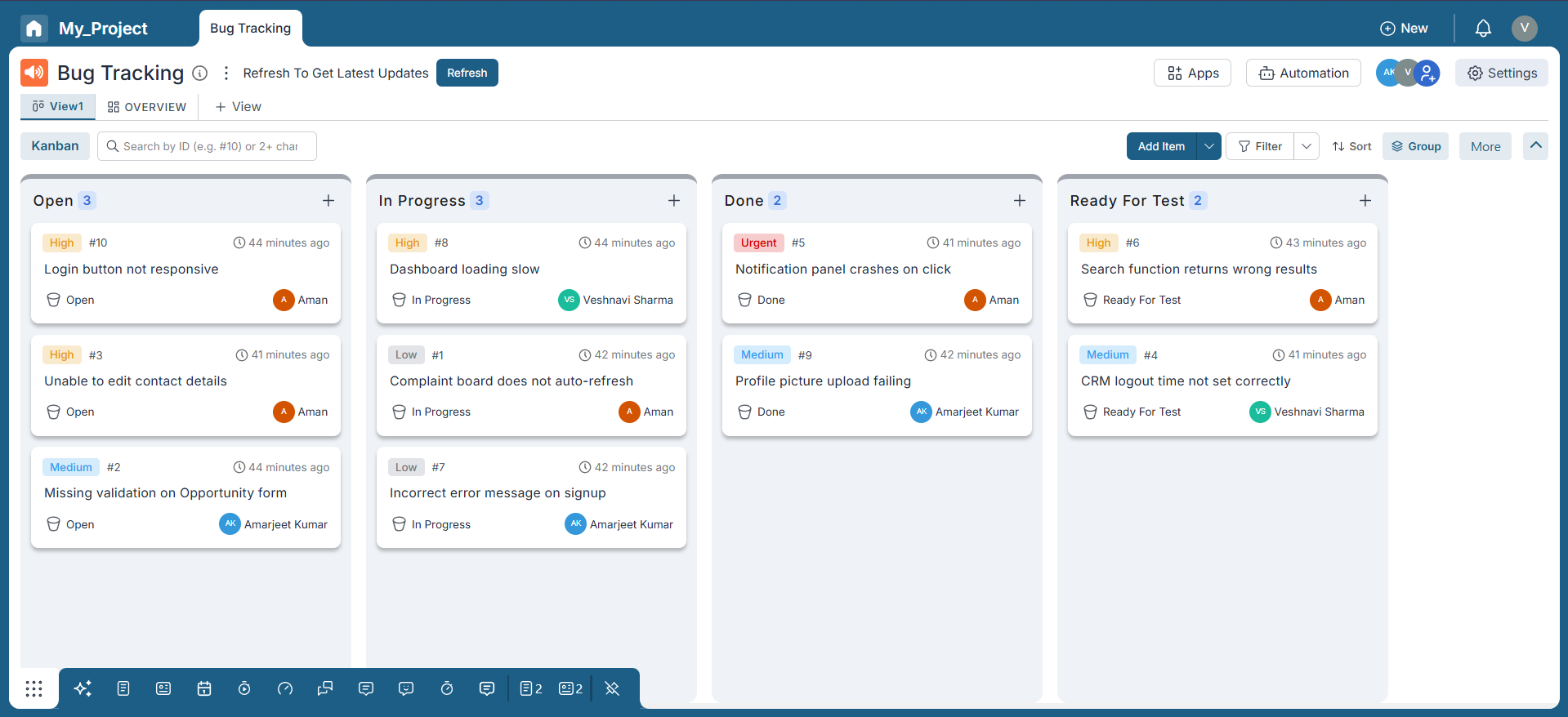This screenshot has width=1568, height=717.
Task: Click Veshnavi Sharma assignee on bug #8
Action: [x=616, y=300]
